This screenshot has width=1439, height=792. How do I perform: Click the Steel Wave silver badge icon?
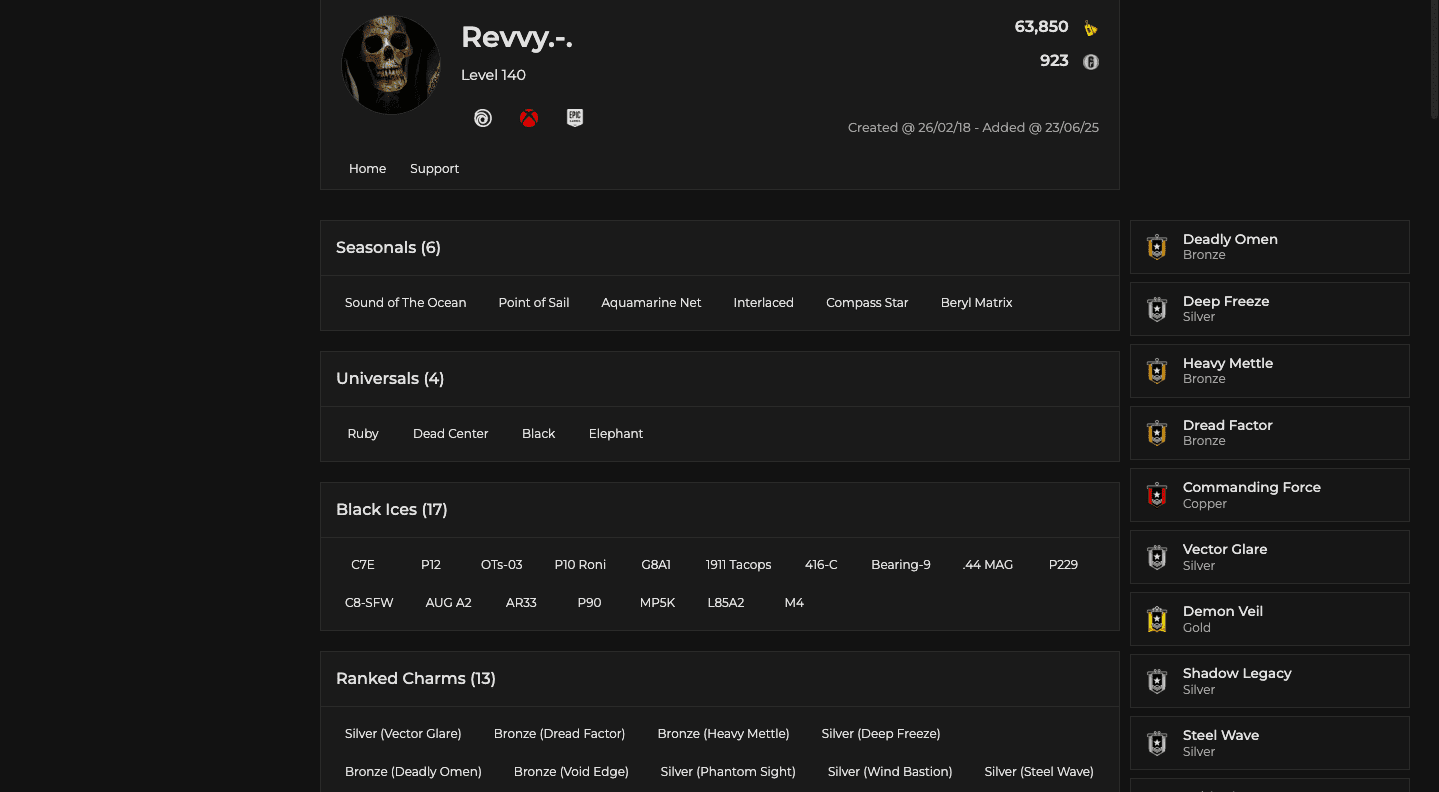point(1156,743)
